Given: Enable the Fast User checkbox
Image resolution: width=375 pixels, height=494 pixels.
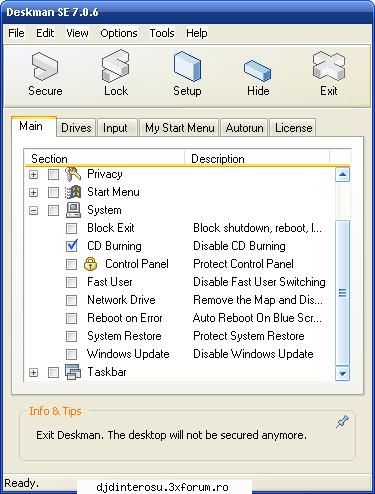Looking at the screenshot, I should pyautogui.click(x=71, y=282).
